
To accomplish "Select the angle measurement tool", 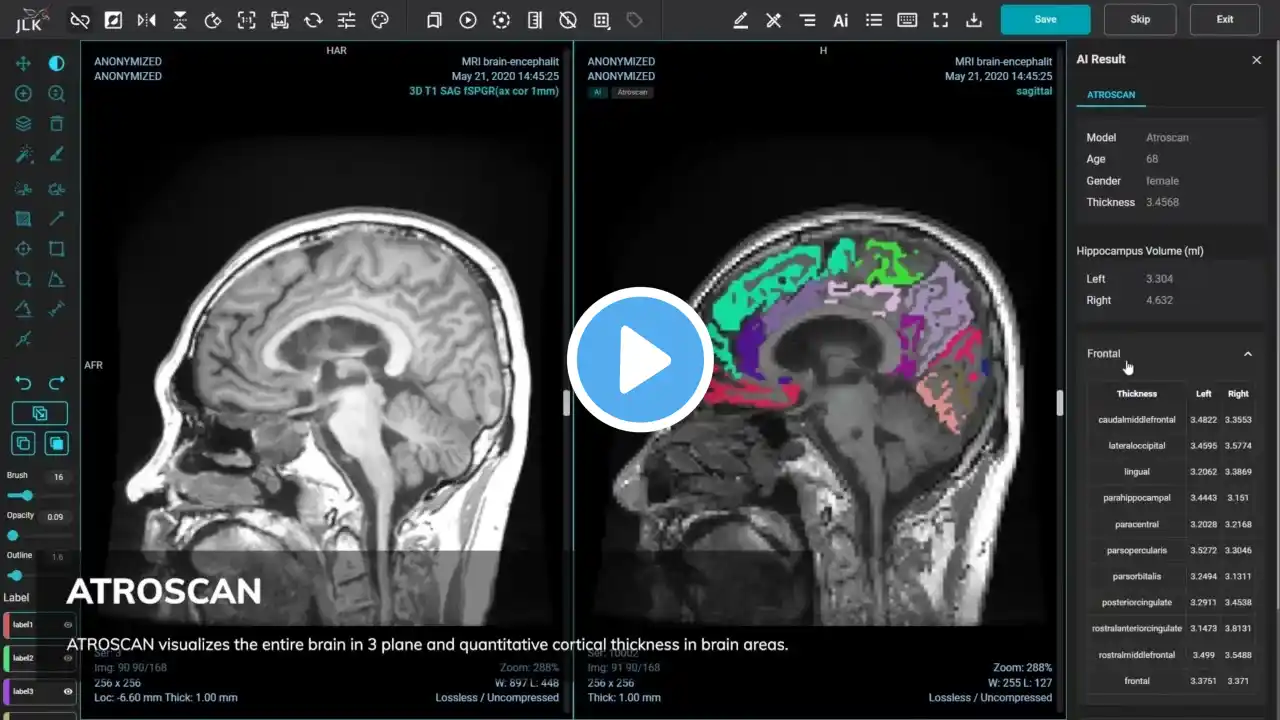I will (57, 280).
